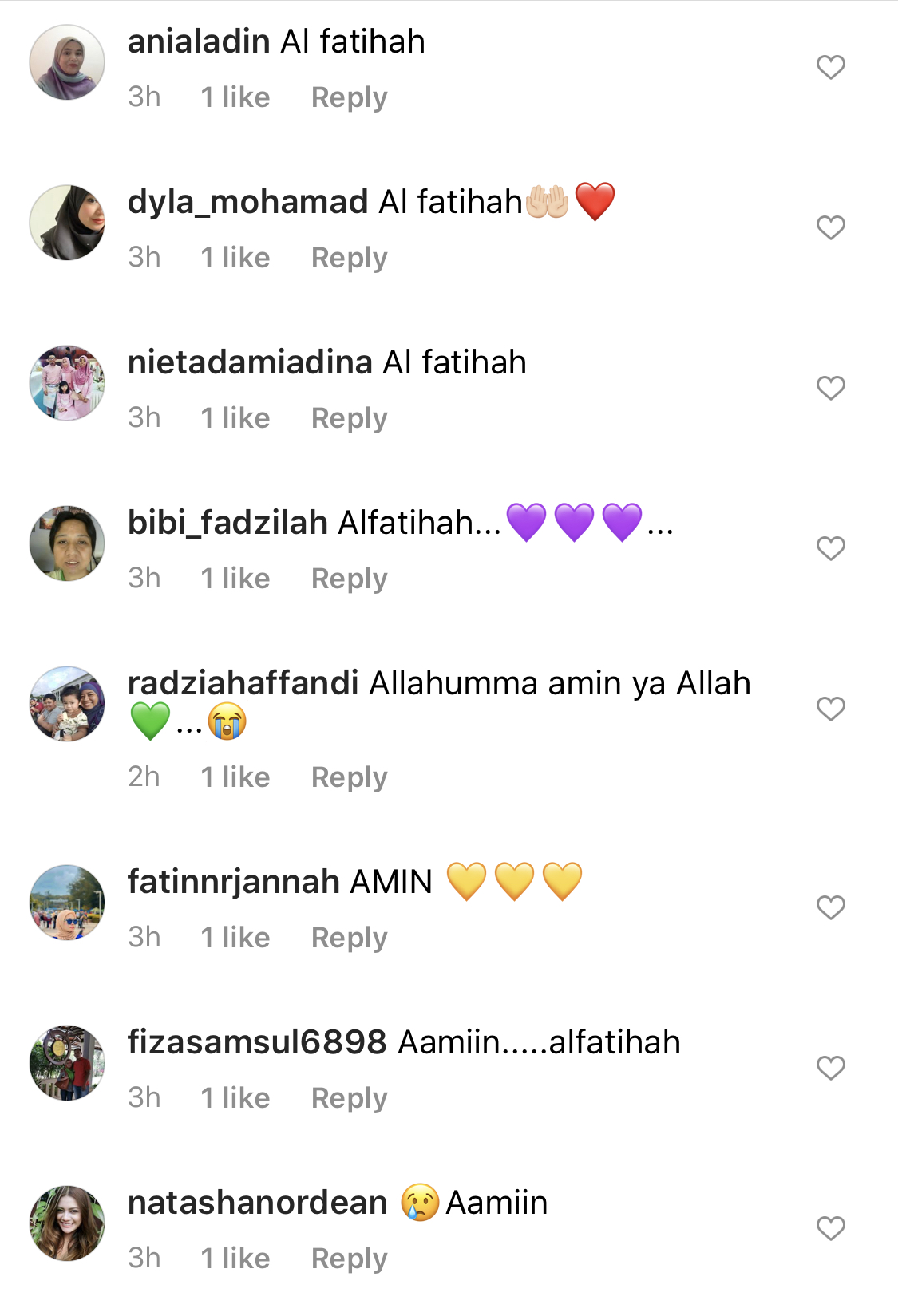
Task: Heart natashanordean's Aamiin comment
Action: click(x=830, y=1228)
